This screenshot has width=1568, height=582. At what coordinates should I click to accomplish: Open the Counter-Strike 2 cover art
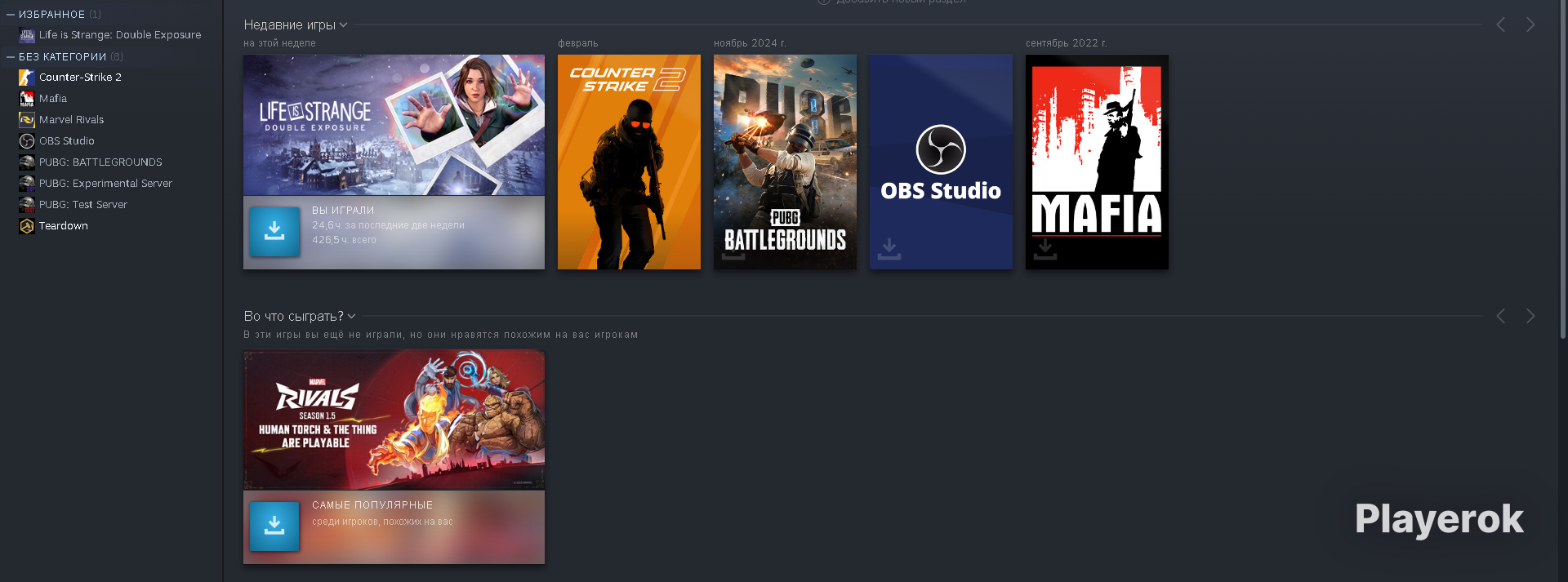[x=629, y=162]
